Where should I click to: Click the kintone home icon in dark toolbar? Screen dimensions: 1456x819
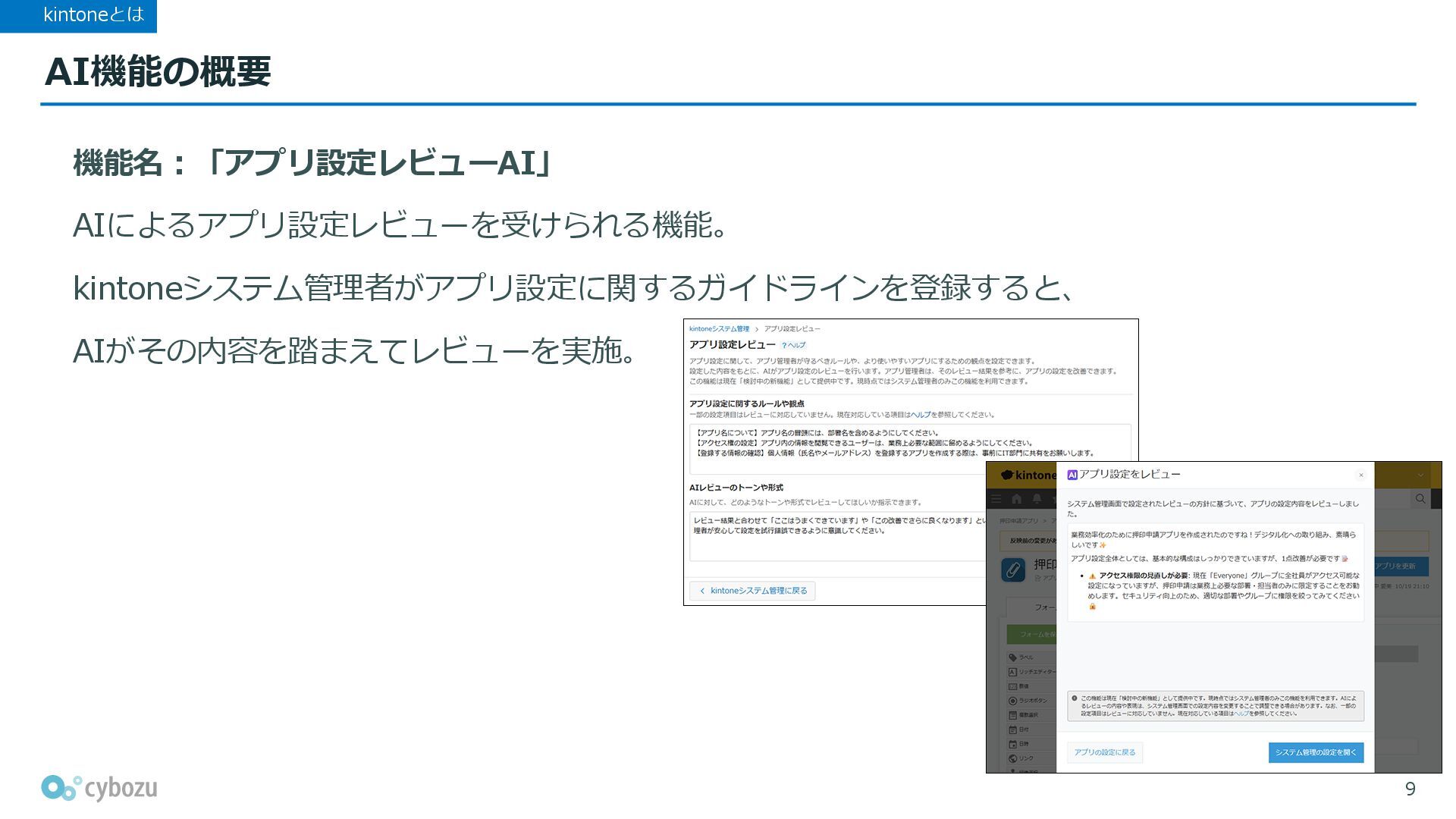click(1017, 499)
